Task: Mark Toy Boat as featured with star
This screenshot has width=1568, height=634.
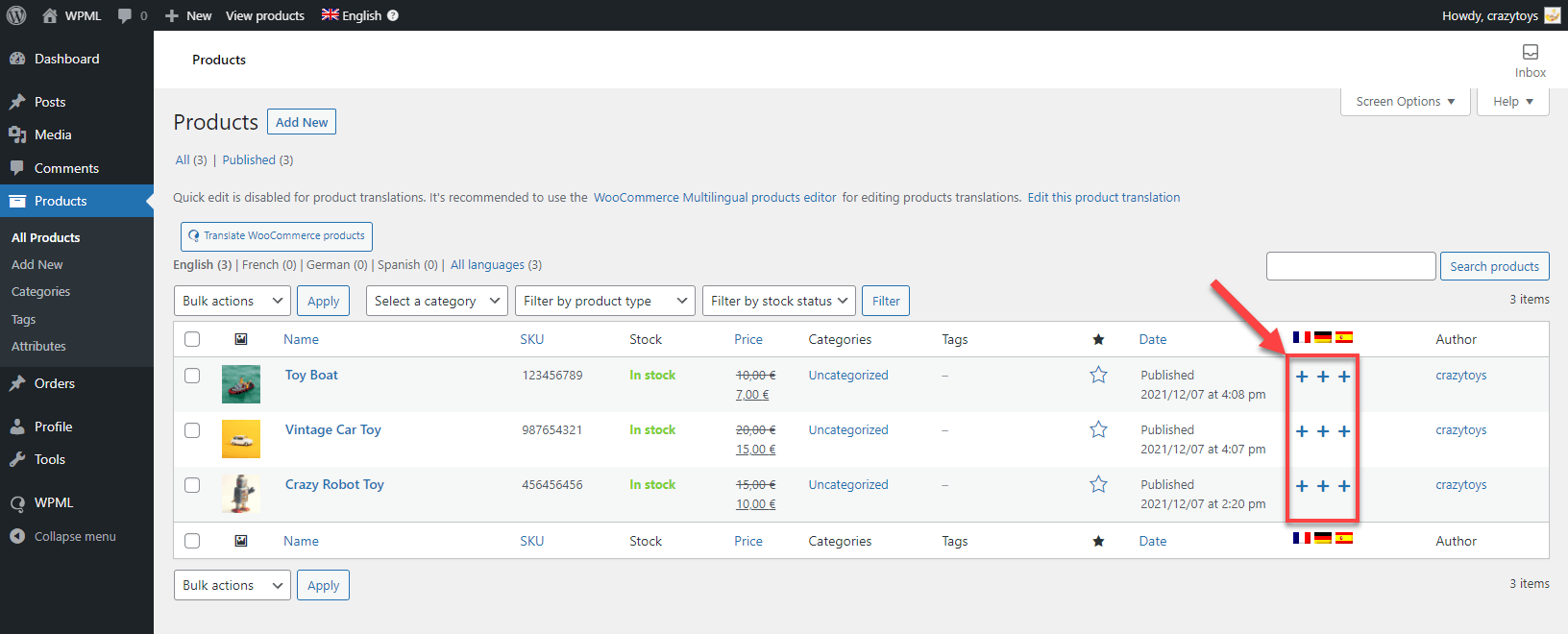Action: coord(1098,375)
